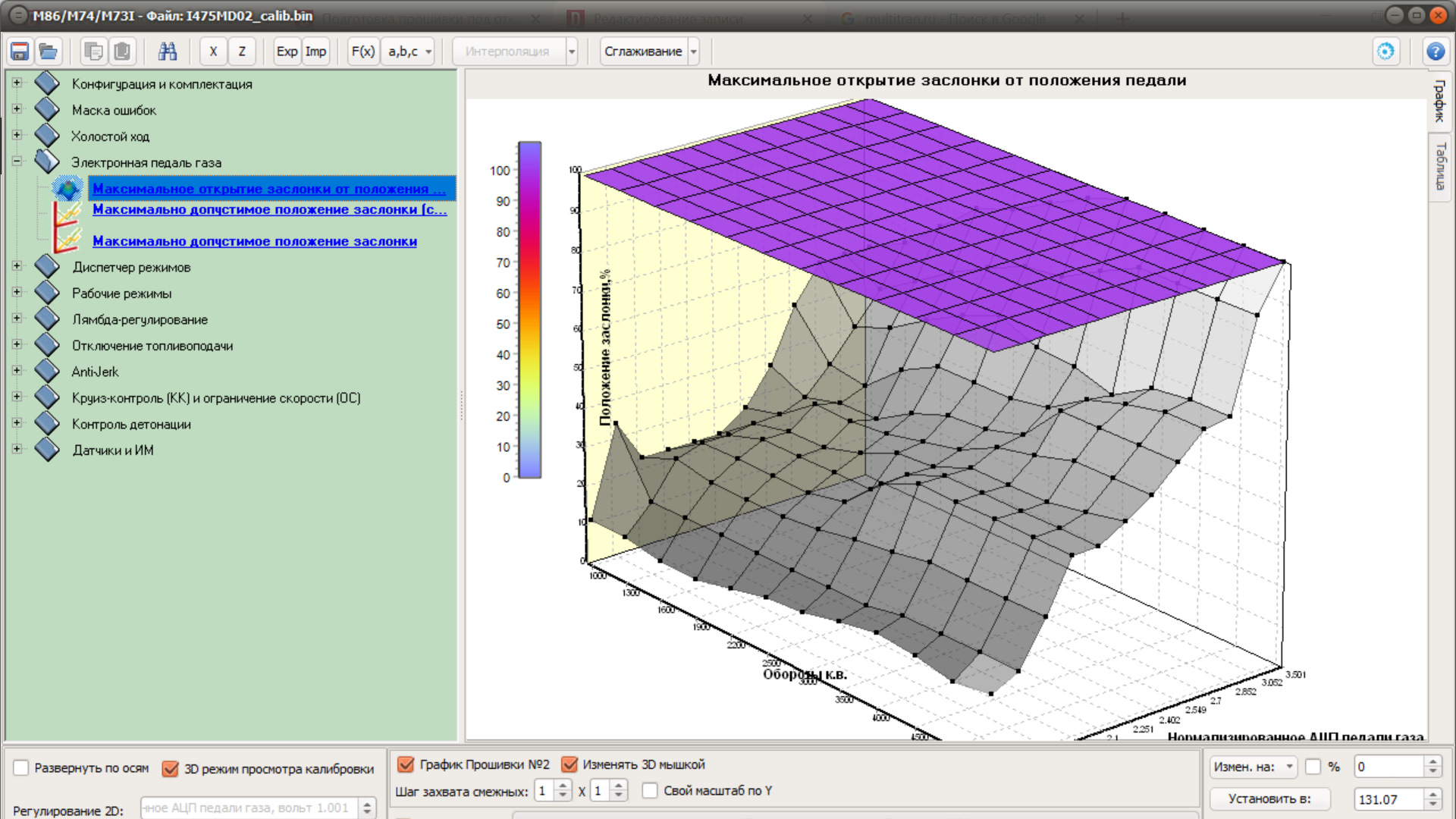The width and height of the screenshot is (1456, 819).
Task: Click the Датчики и ИМ diamond icon
Action: (x=47, y=450)
